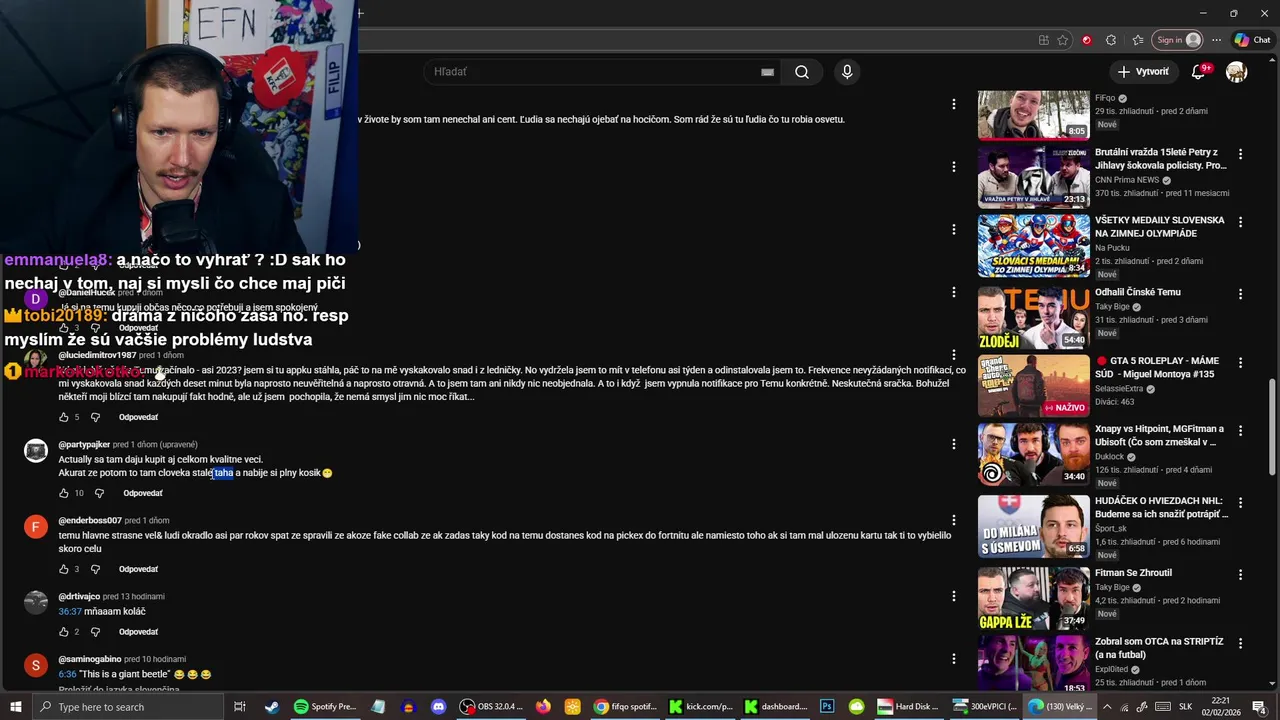Open Task View on the taskbar
Viewport: 1280px width, 720px height.
(x=240, y=706)
